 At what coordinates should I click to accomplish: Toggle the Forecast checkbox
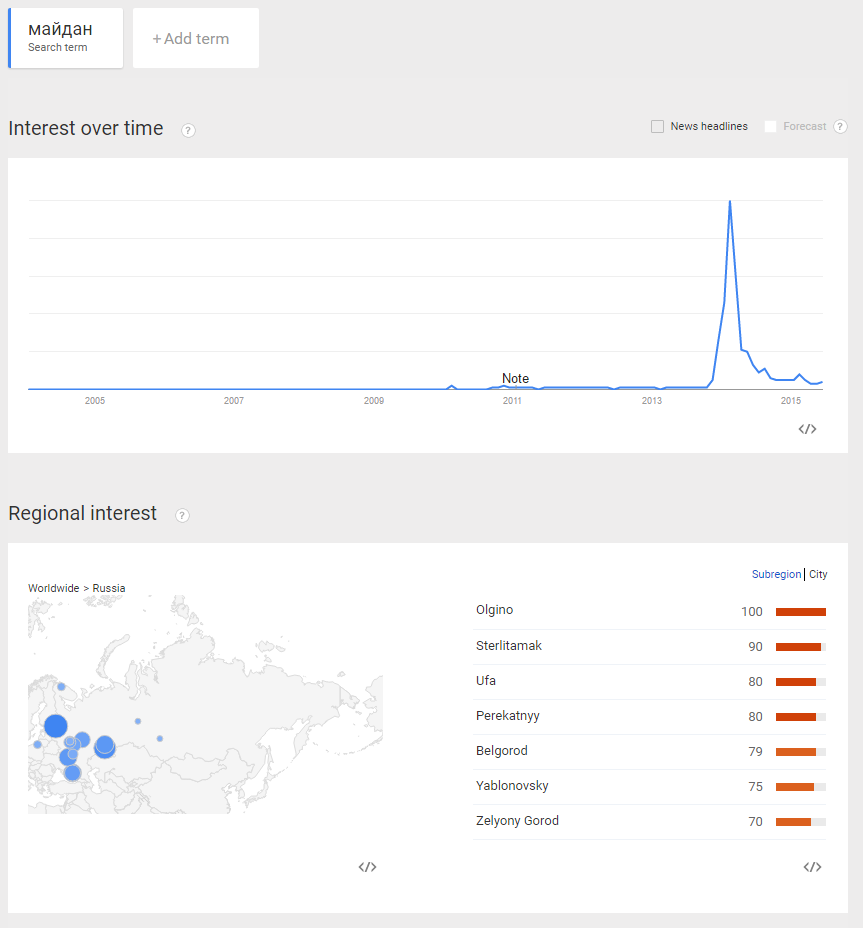click(x=770, y=127)
